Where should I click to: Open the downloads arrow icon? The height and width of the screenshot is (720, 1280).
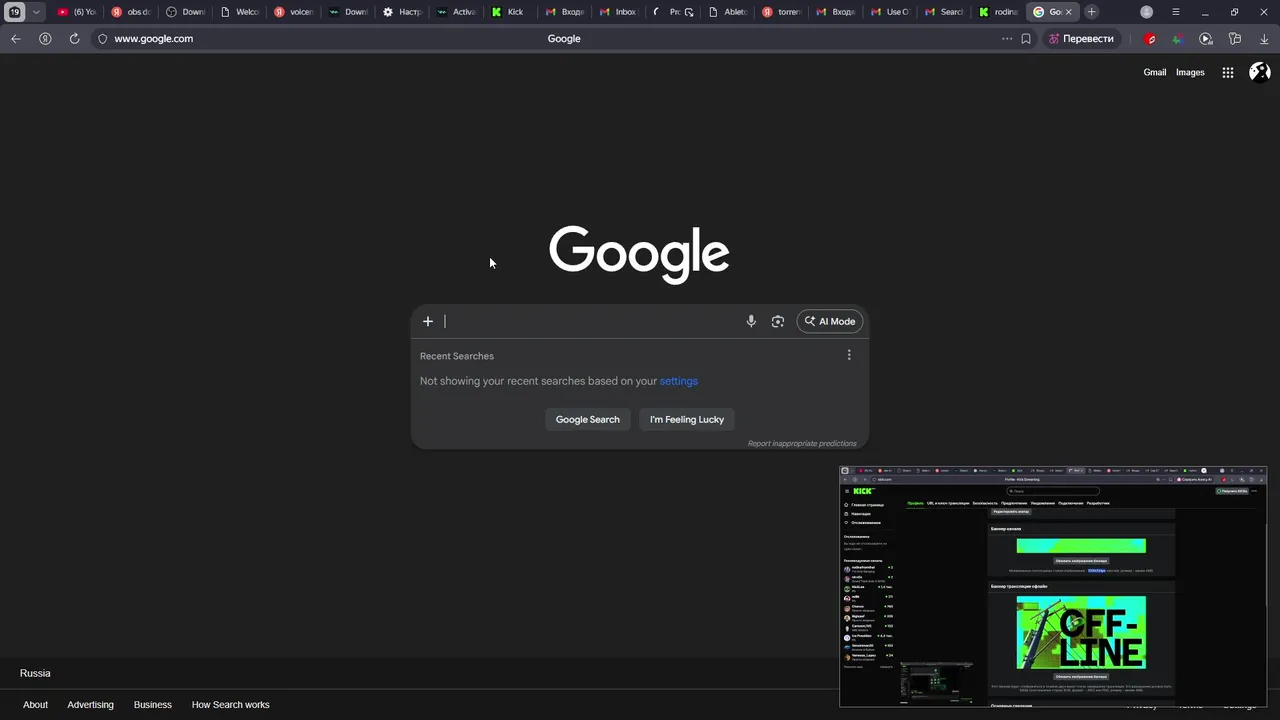click(1264, 39)
